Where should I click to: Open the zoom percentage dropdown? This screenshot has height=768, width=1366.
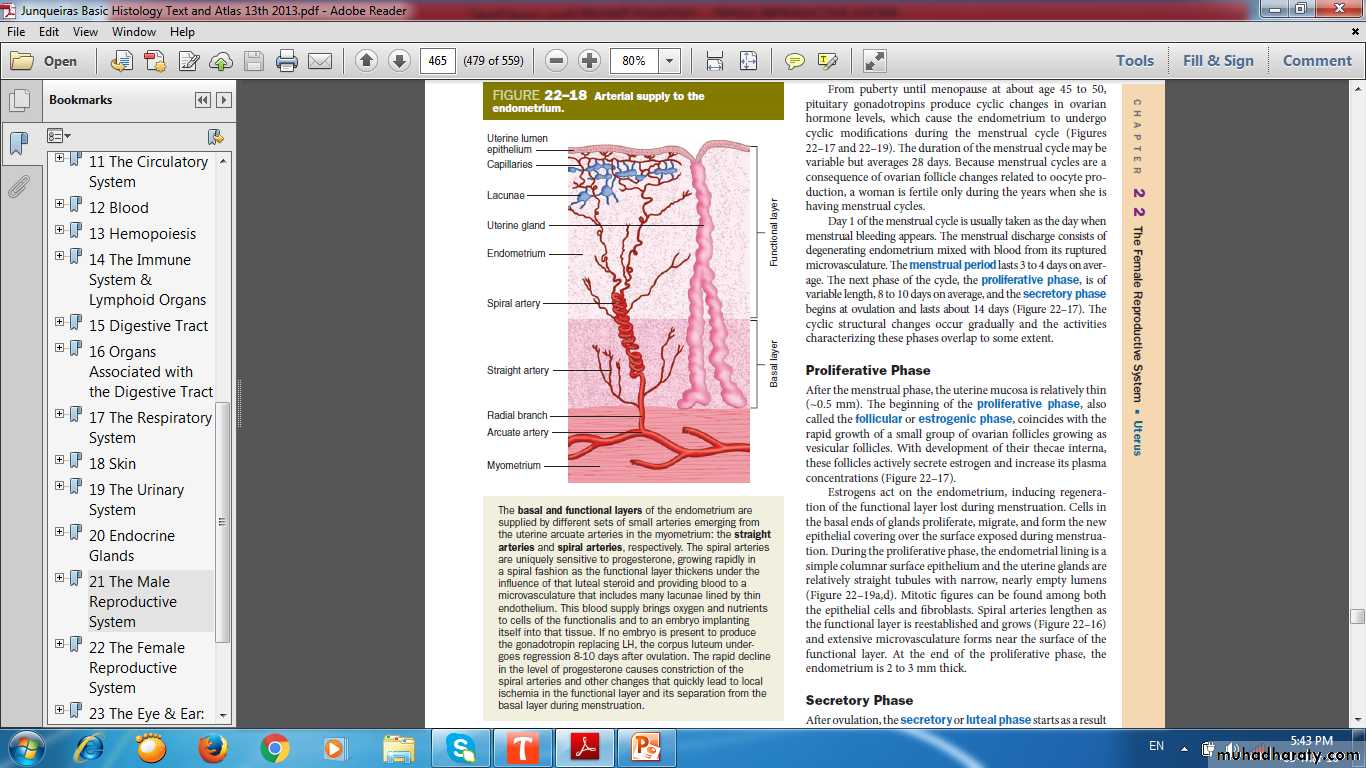coord(669,61)
